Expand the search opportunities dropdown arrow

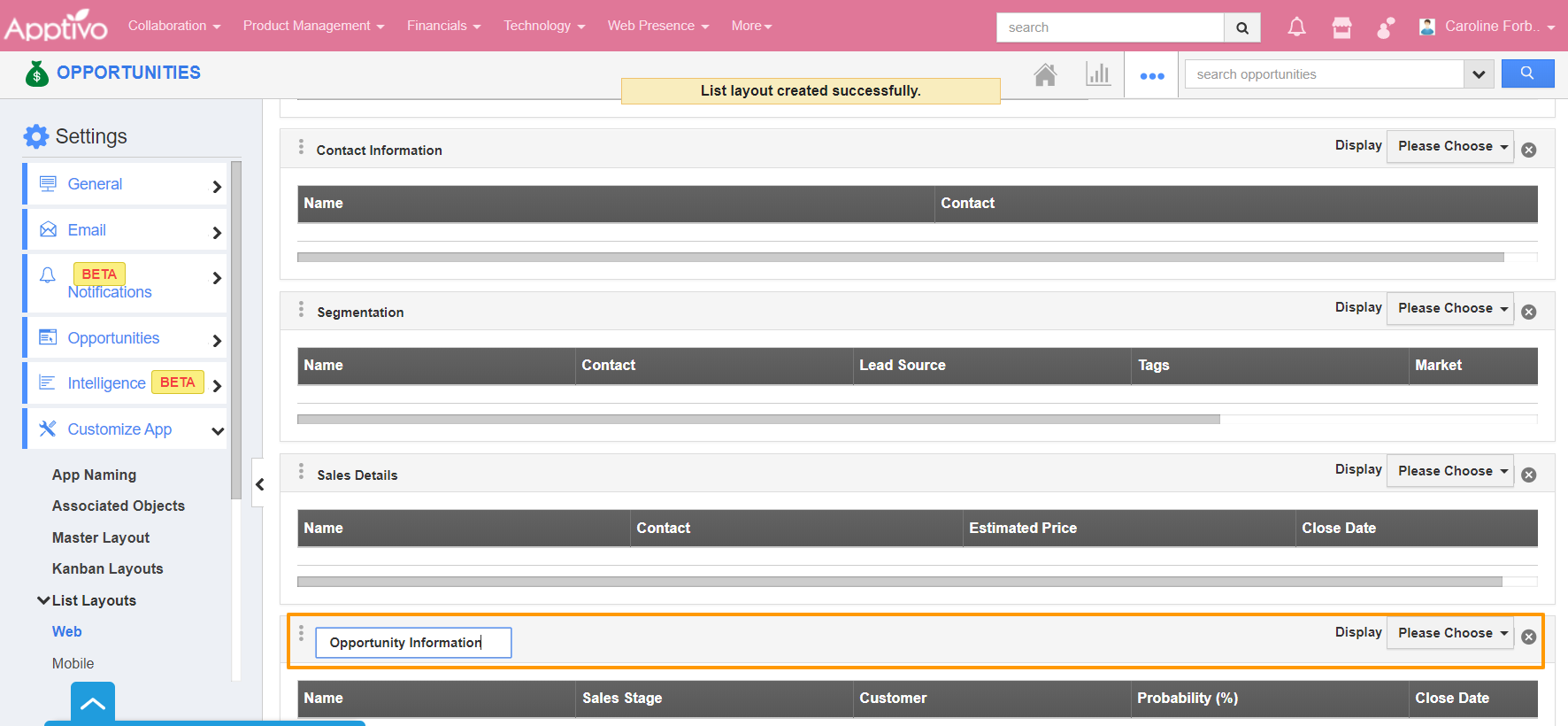click(1478, 74)
